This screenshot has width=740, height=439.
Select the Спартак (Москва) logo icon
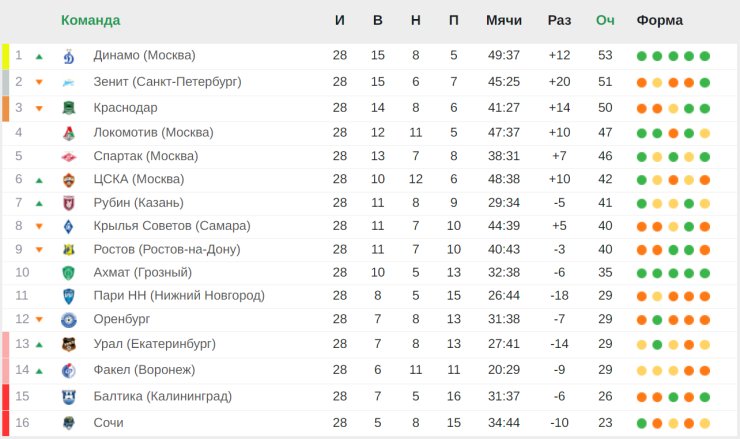coord(69,156)
